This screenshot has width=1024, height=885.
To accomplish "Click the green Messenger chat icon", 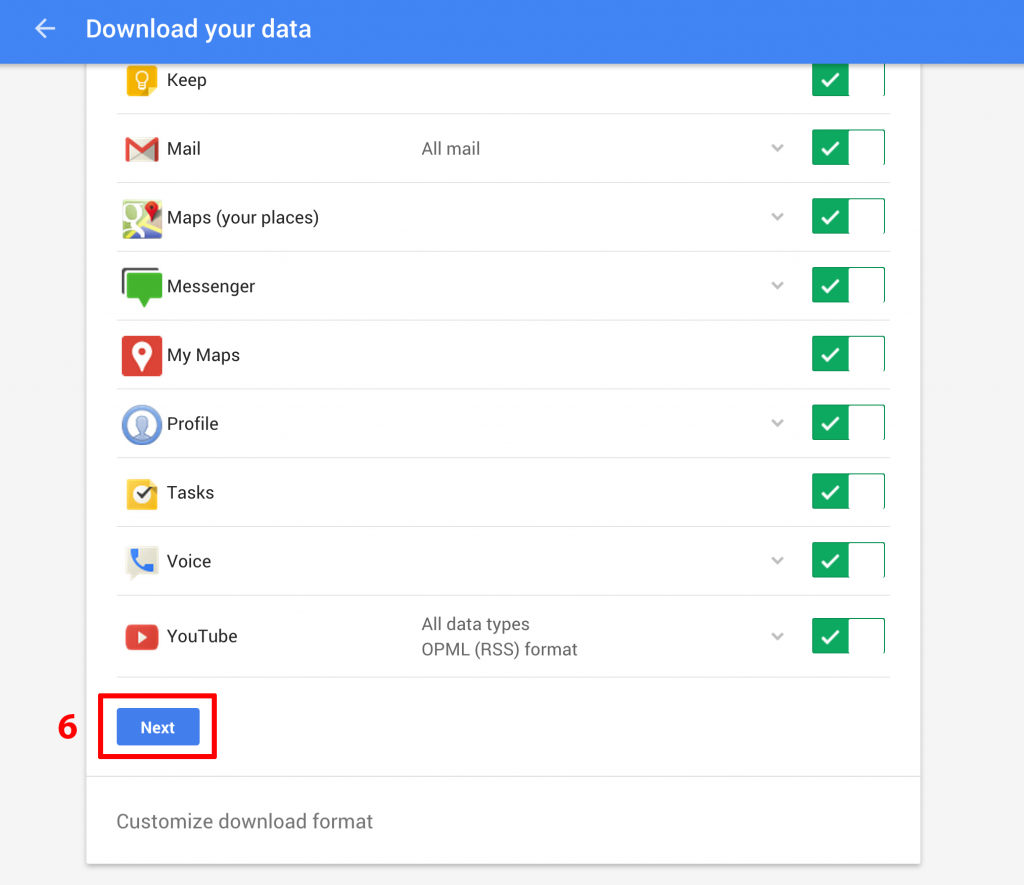I will [142, 287].
